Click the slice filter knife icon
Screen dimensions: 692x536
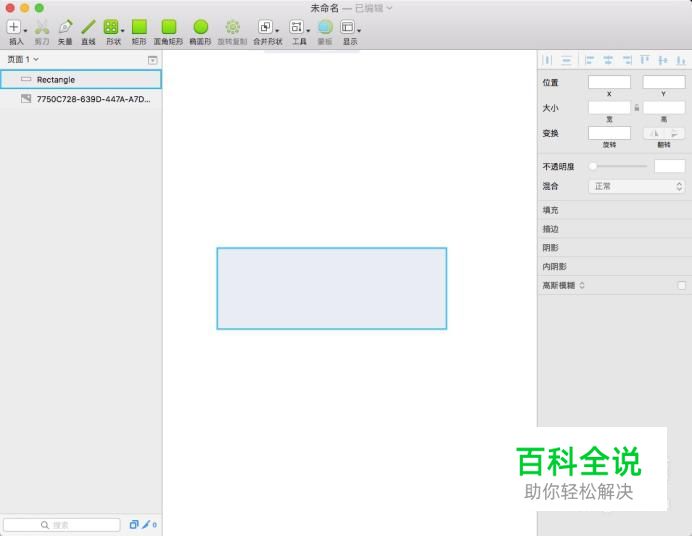tap(145, 524)
